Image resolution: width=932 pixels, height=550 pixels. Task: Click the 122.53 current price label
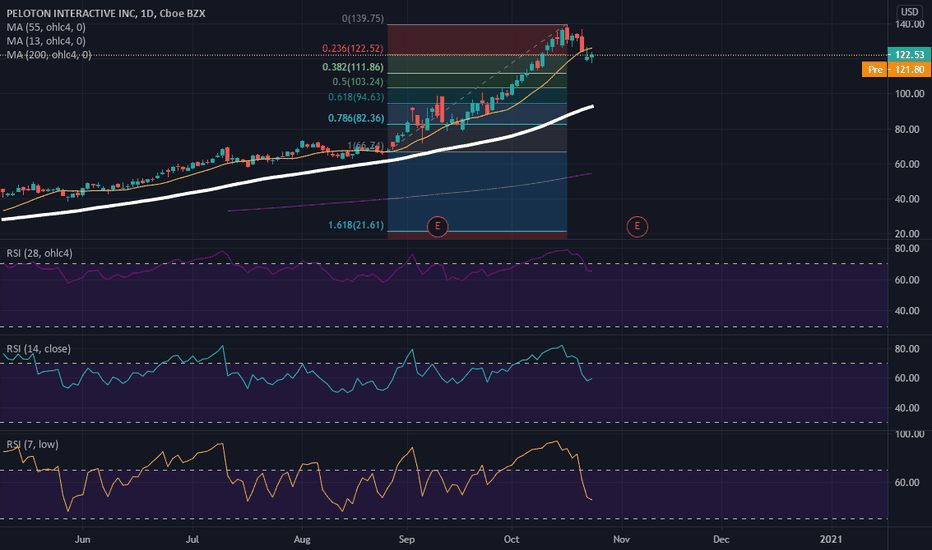pyautogui.click(x=909, y=55)
